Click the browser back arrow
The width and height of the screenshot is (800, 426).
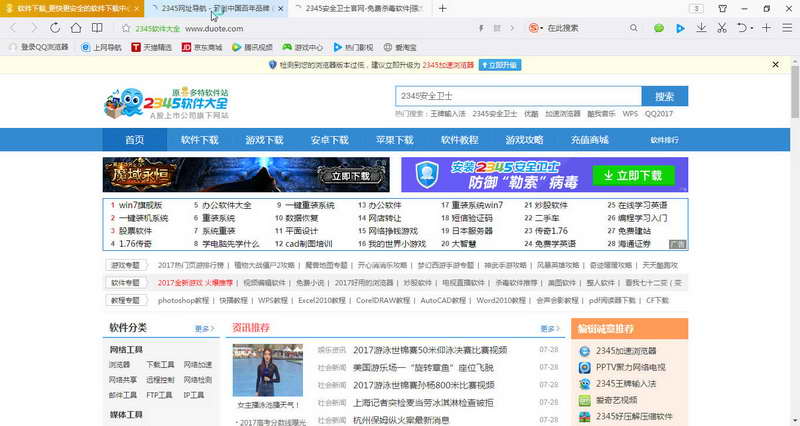pos(13,28)
